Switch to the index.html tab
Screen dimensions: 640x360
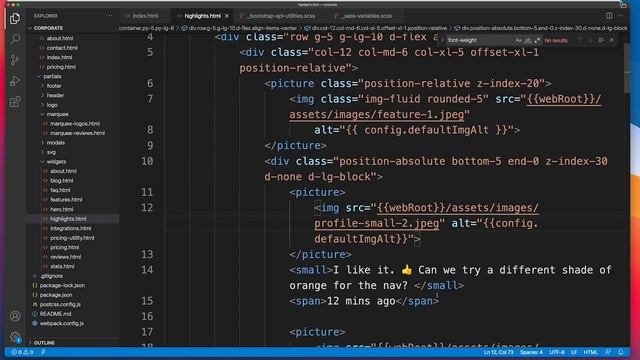(145, 16)
